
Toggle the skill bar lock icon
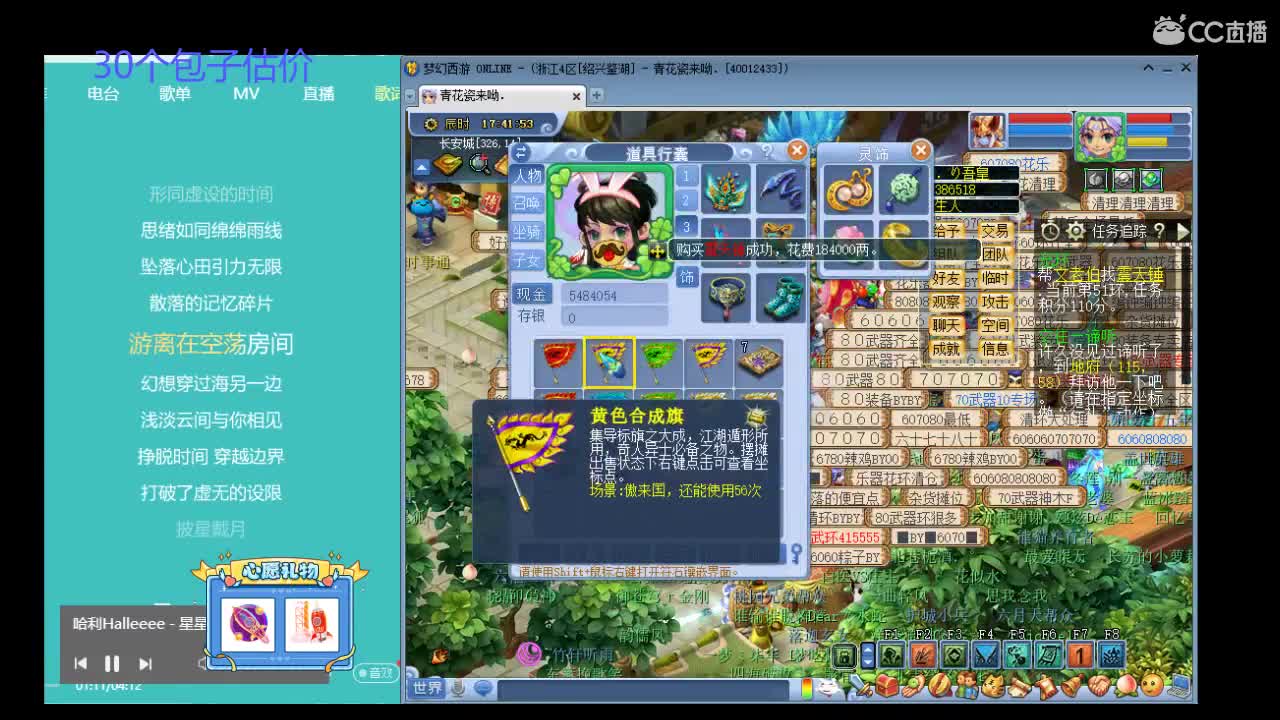click(x=844, y=656)
